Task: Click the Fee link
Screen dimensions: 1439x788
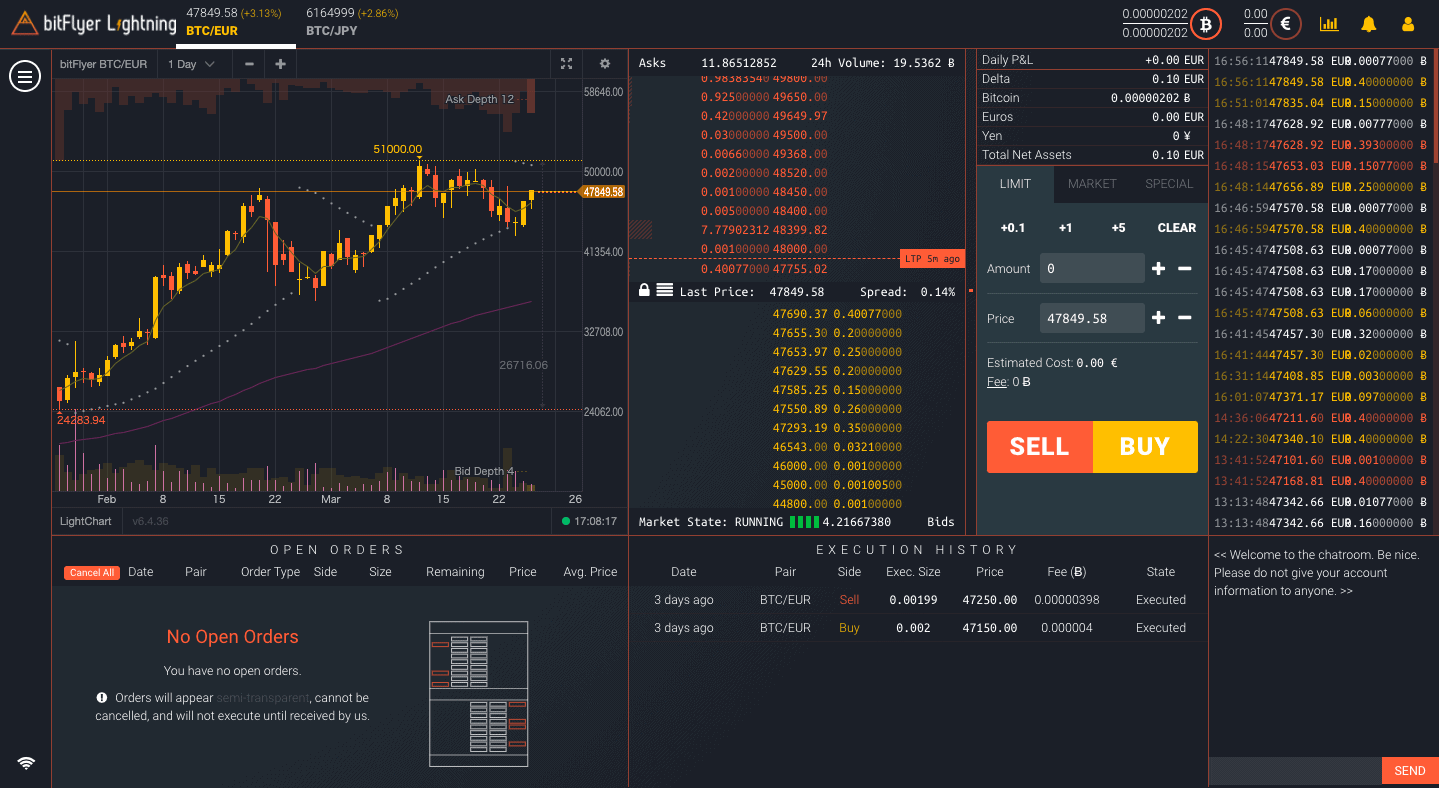Action: 995,382
